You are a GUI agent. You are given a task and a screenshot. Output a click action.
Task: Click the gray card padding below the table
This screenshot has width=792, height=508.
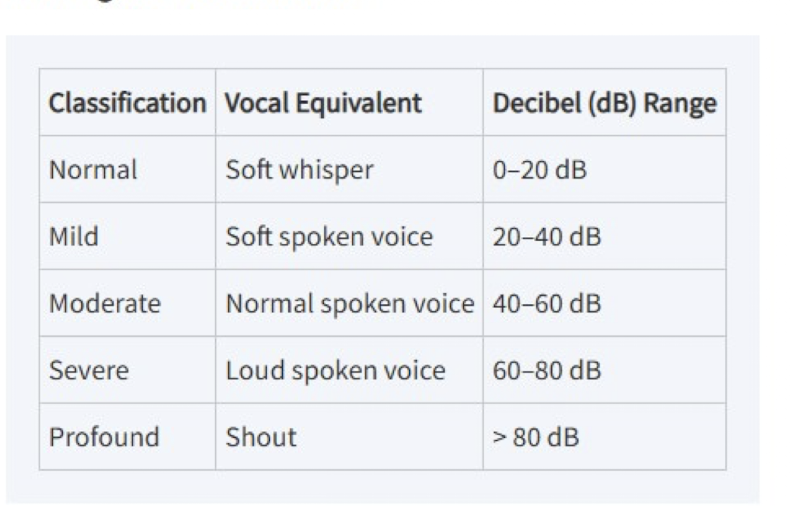point(380,486)
